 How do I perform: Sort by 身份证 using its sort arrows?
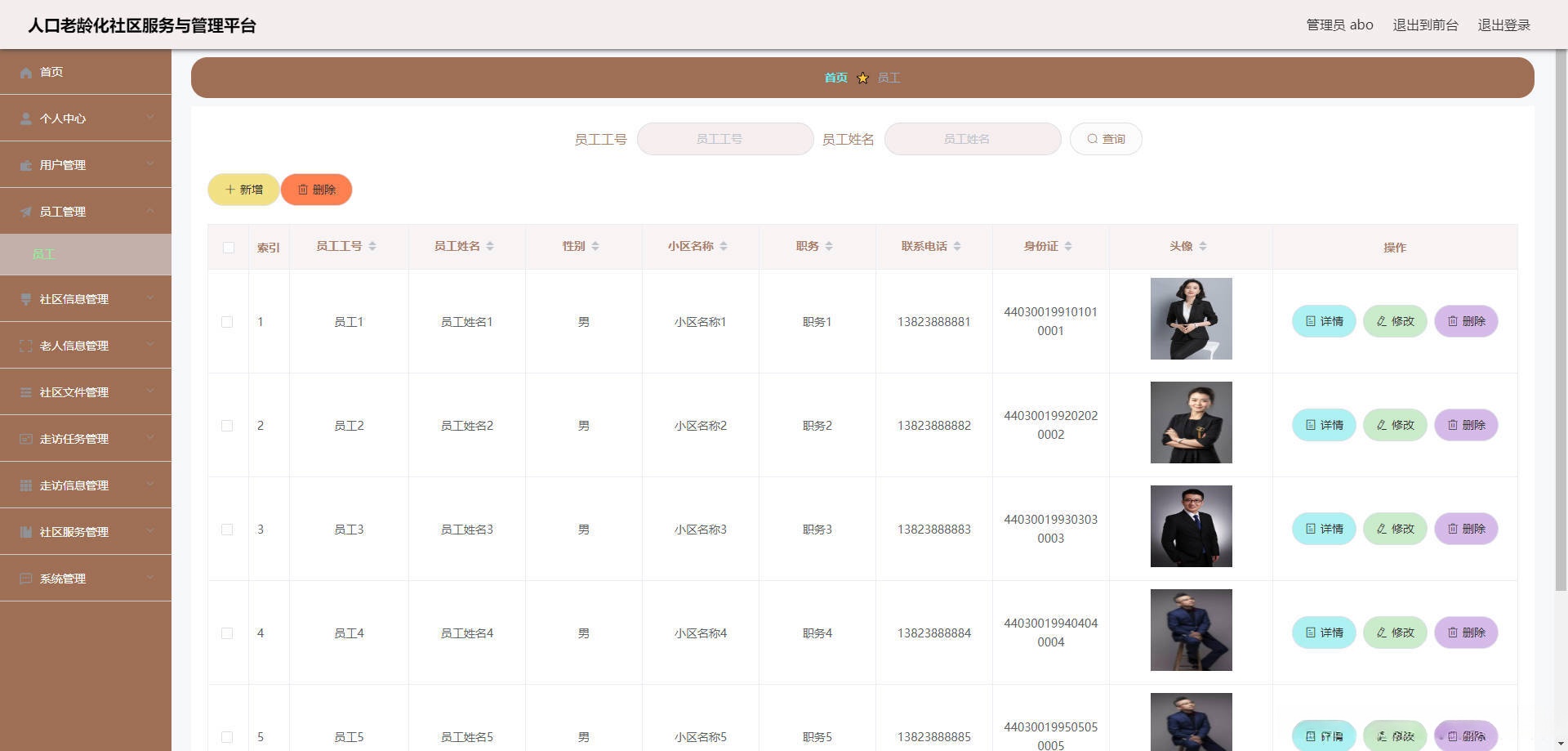(1068, 247)
